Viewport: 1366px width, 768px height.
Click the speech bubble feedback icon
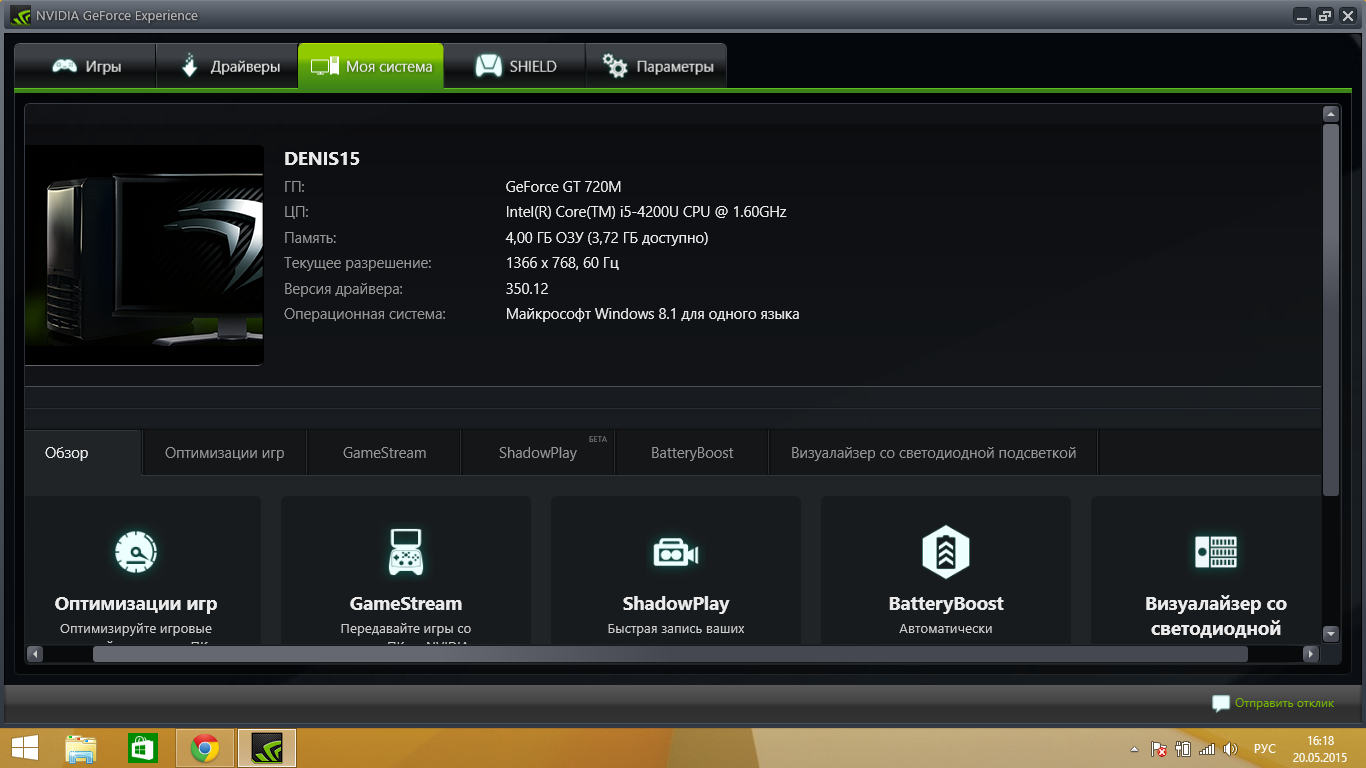coord(1221,703)
